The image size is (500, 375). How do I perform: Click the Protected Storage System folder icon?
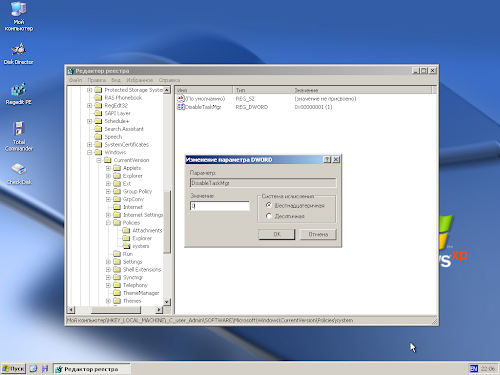click(98, 90)
